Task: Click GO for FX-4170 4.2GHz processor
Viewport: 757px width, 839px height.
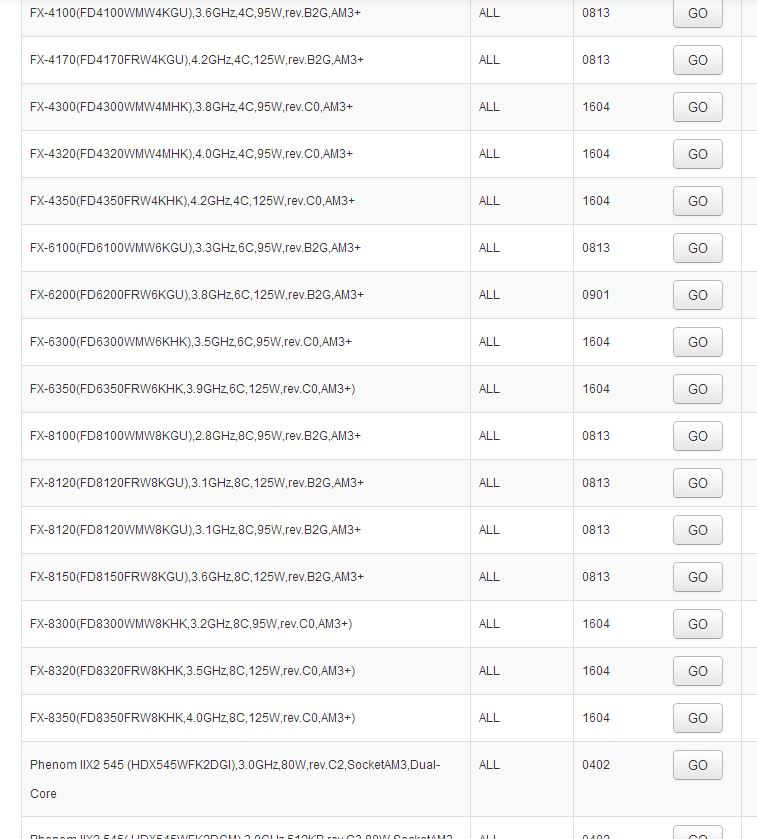Action: click(698, 60)
